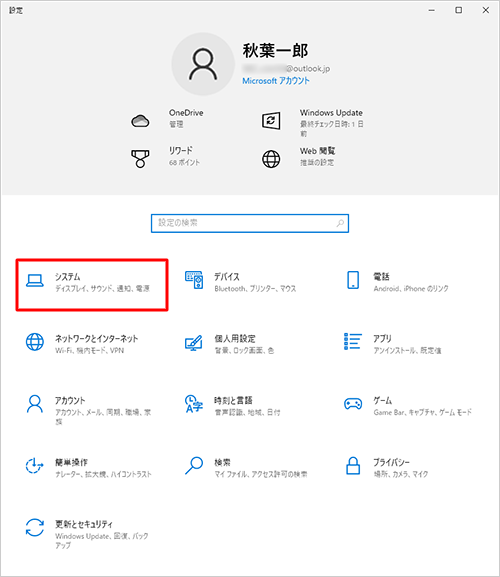Open the Web 閲覧 推奨の設定 entry
Viewport: 500px width, 577px height.
[x=318, y=156]
